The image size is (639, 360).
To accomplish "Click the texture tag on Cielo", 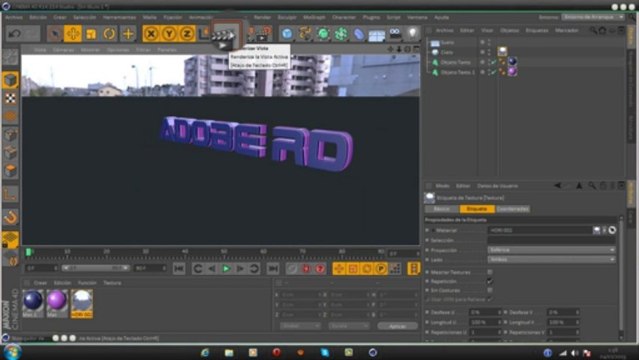I will point(502,52).
